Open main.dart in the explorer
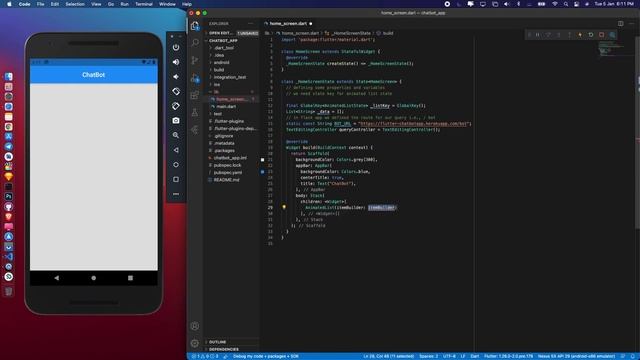Viewport: 640px width, 360px height. (226, 107)
